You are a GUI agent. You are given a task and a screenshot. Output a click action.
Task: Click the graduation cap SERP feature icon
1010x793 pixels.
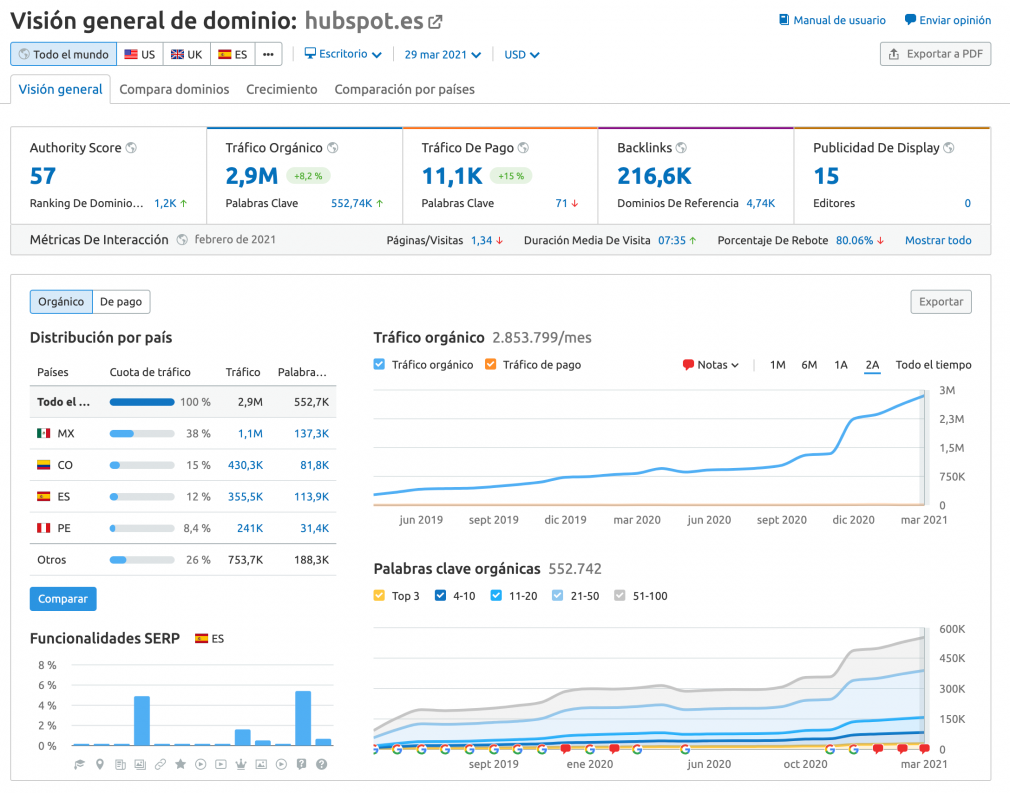tap(79, 764)
